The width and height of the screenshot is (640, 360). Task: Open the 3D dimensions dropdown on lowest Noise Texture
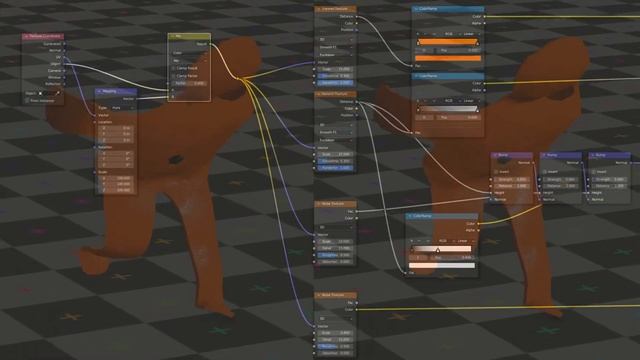tap(336, 319)
